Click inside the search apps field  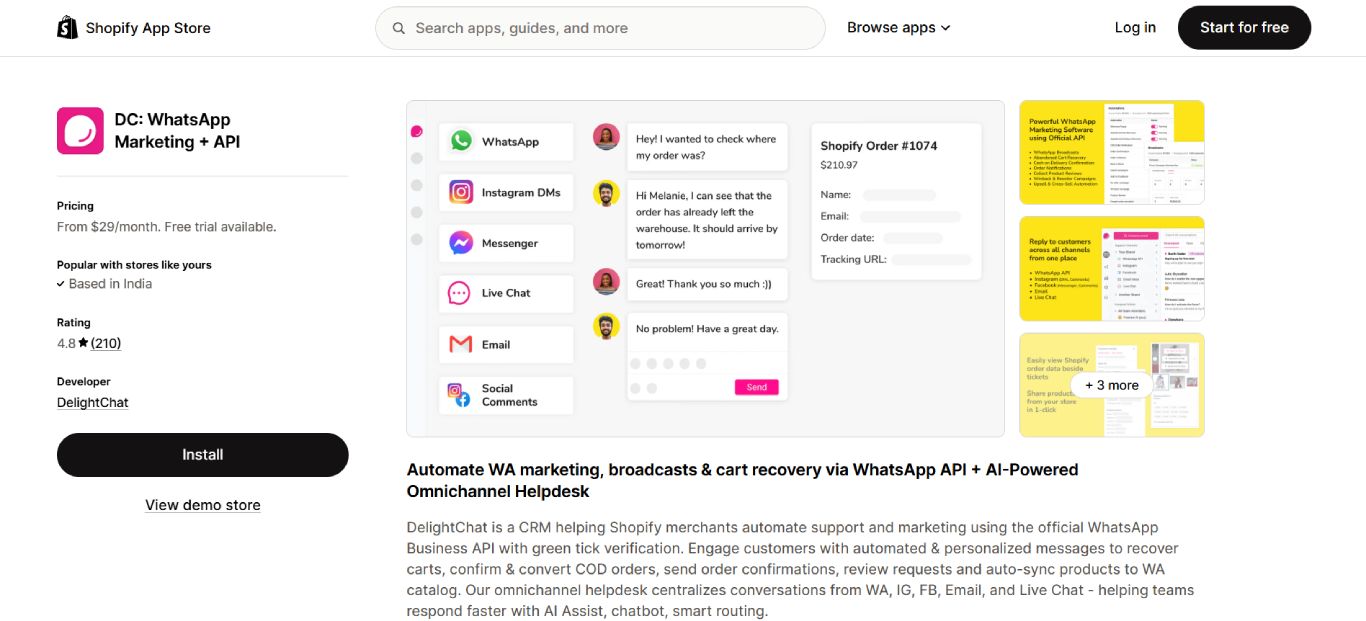(x=599, y=27)
